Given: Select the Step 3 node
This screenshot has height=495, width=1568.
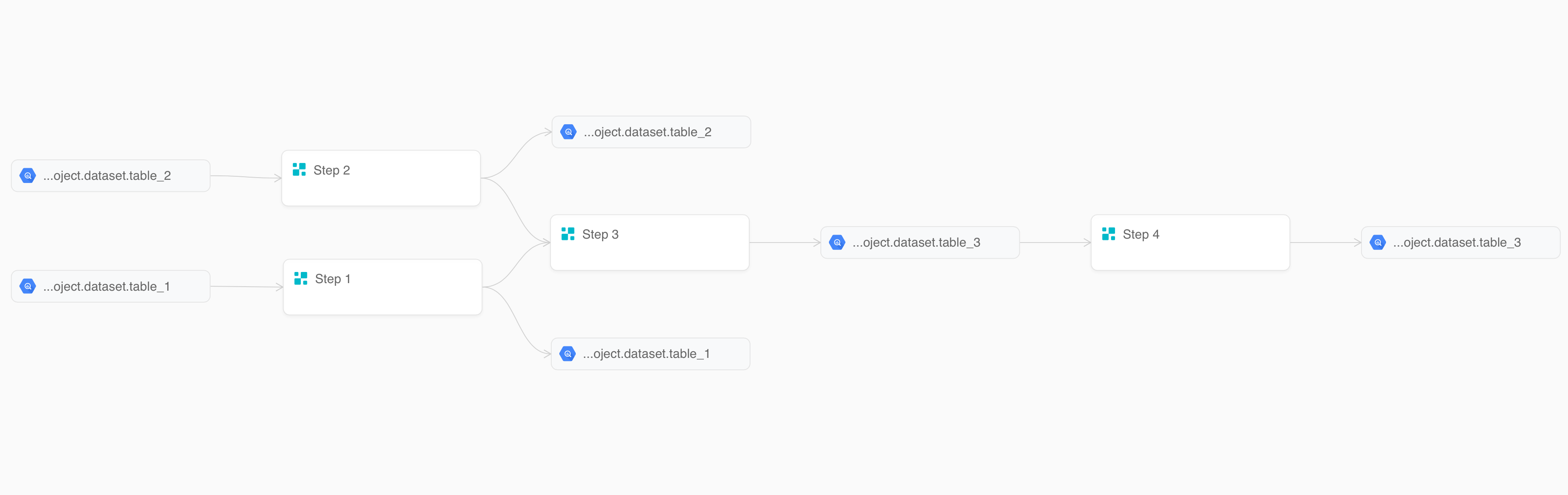Looking at the screenshot, I should (x=650, y=242).
